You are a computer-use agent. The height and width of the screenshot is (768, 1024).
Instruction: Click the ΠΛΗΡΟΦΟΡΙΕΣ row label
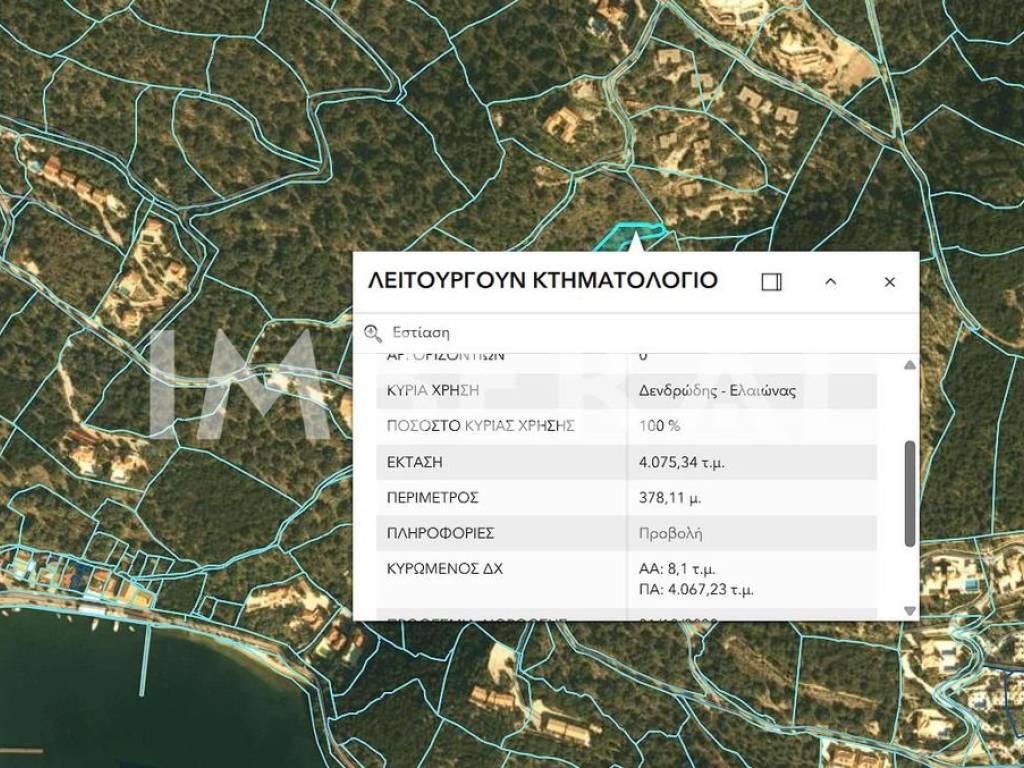click(x=440, y=533)
